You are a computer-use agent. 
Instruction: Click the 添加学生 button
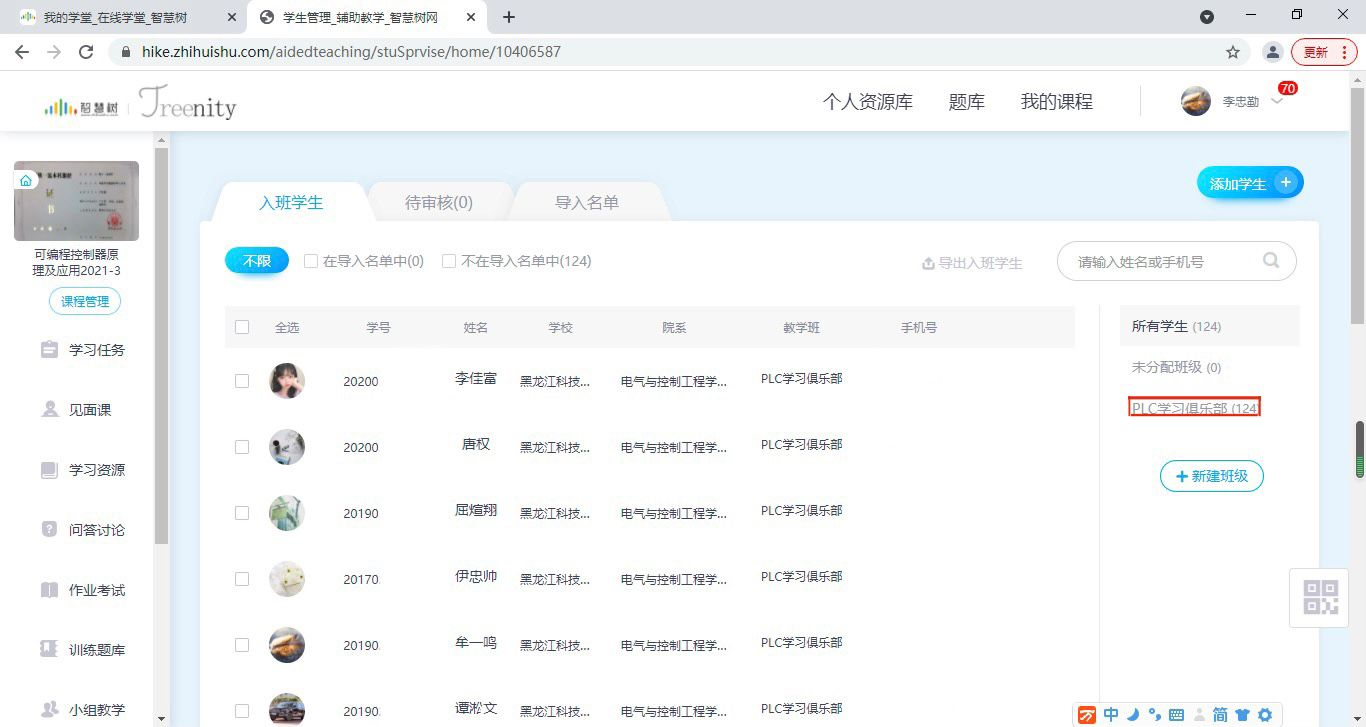click(x=1249, y=183)
